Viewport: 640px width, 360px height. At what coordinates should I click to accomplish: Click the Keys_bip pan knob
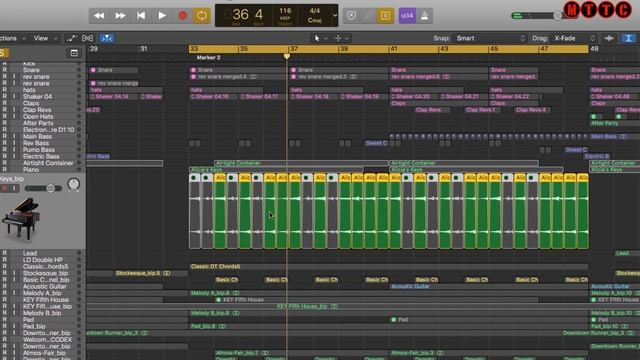[x=73, y=184]
